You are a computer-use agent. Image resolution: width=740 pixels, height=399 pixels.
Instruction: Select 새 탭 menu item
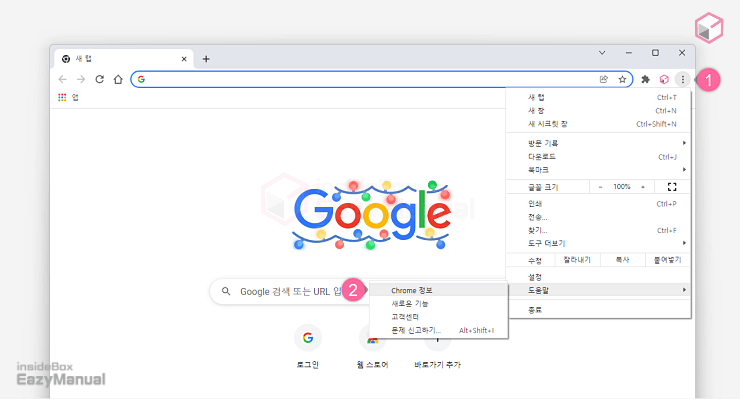pos(598,97)
